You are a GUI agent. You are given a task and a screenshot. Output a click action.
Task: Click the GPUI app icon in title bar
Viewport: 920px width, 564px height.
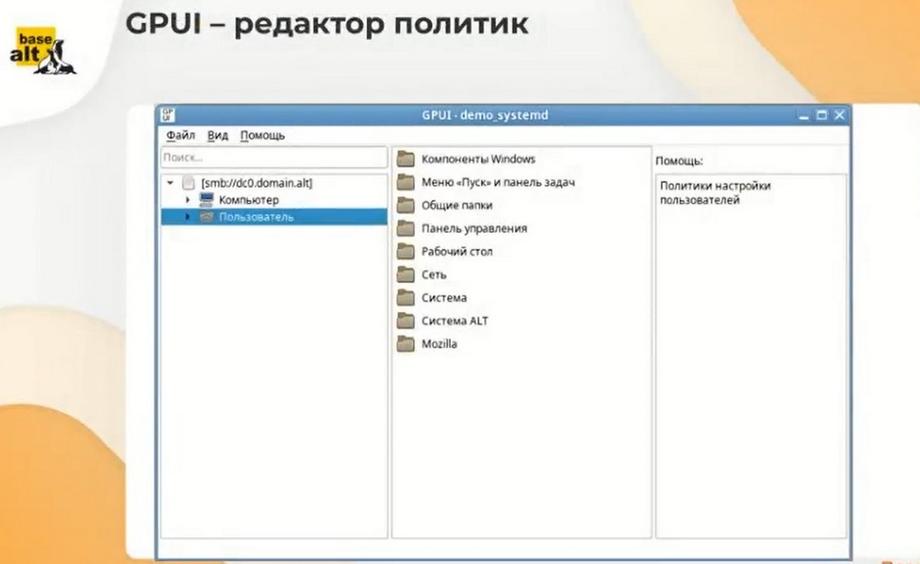click(168, 114)
